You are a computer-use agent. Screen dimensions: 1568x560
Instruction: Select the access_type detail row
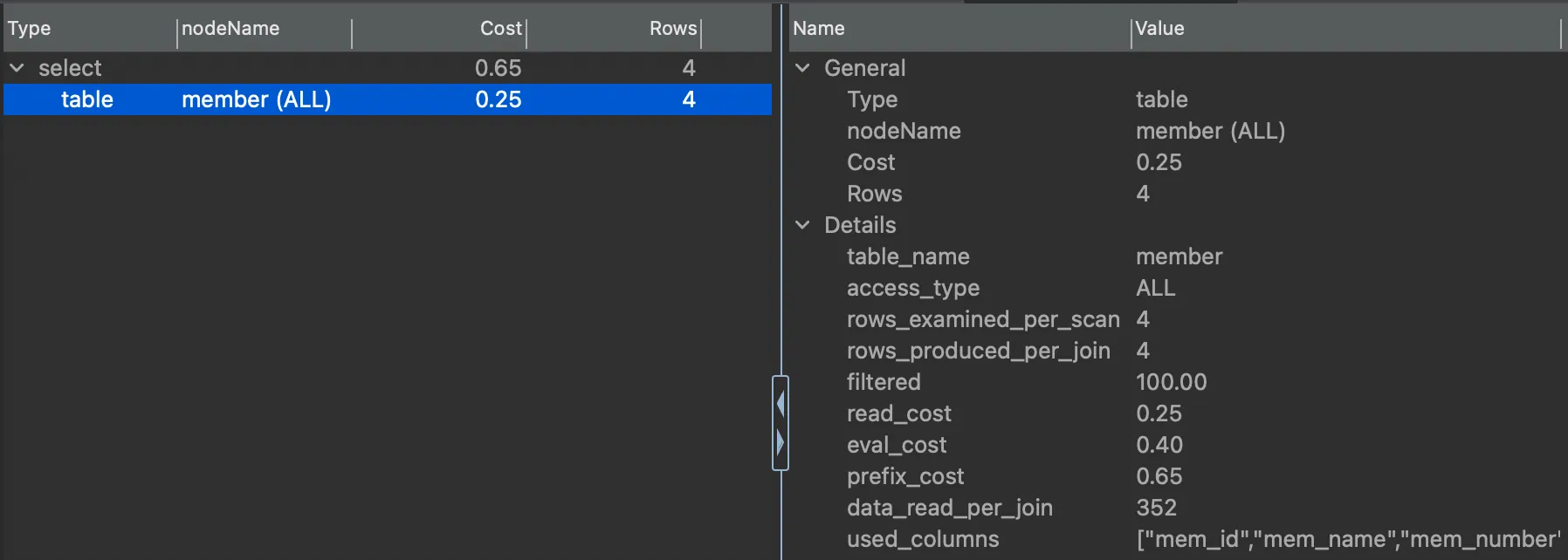pyautogui.click(x=912, y=288)
